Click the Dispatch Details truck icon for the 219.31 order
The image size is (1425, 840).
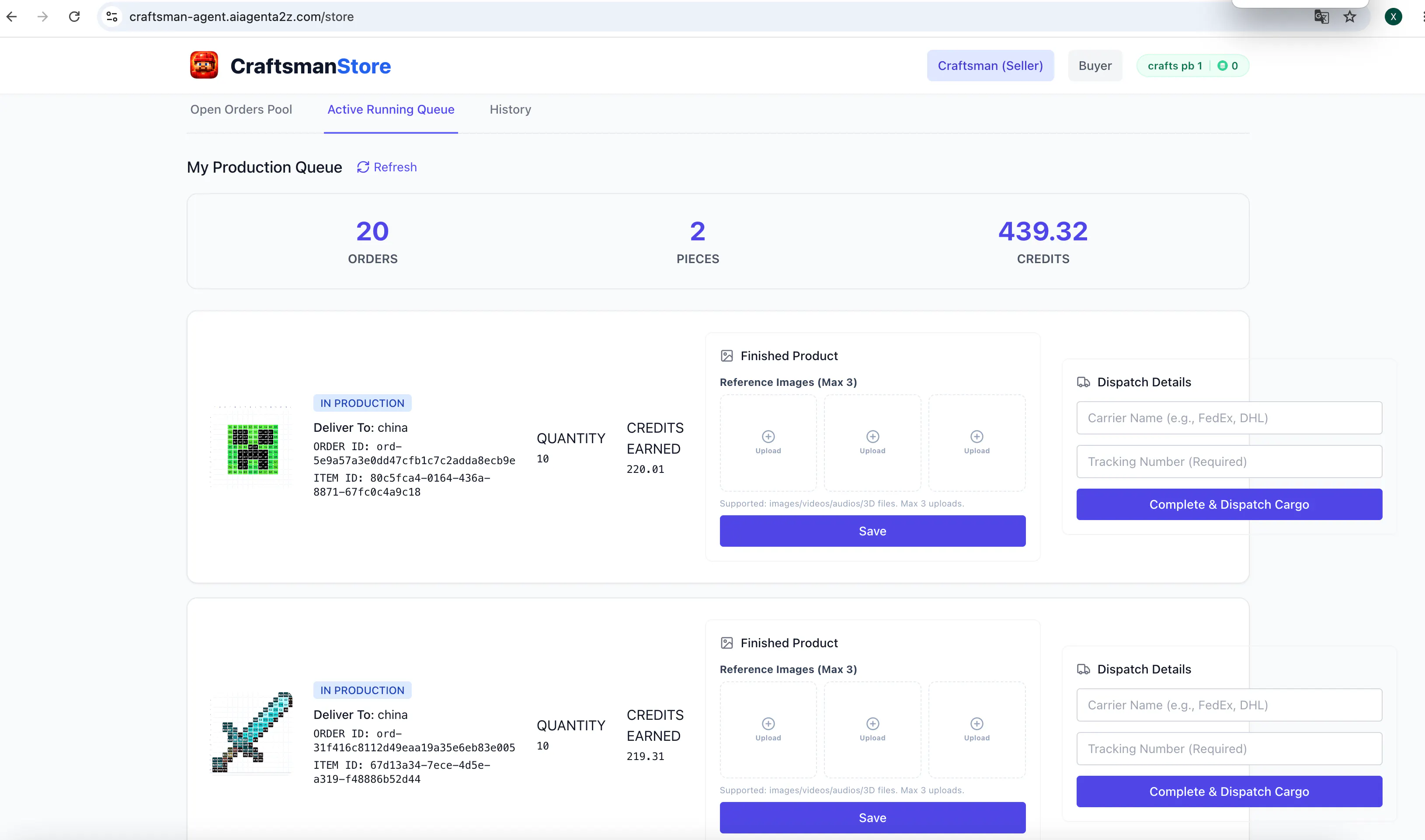(1083, 669)
